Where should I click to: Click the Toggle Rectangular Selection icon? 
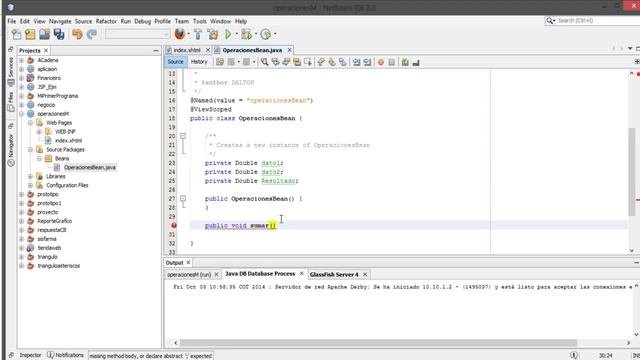pyautogui.click(x=308, y=62)
